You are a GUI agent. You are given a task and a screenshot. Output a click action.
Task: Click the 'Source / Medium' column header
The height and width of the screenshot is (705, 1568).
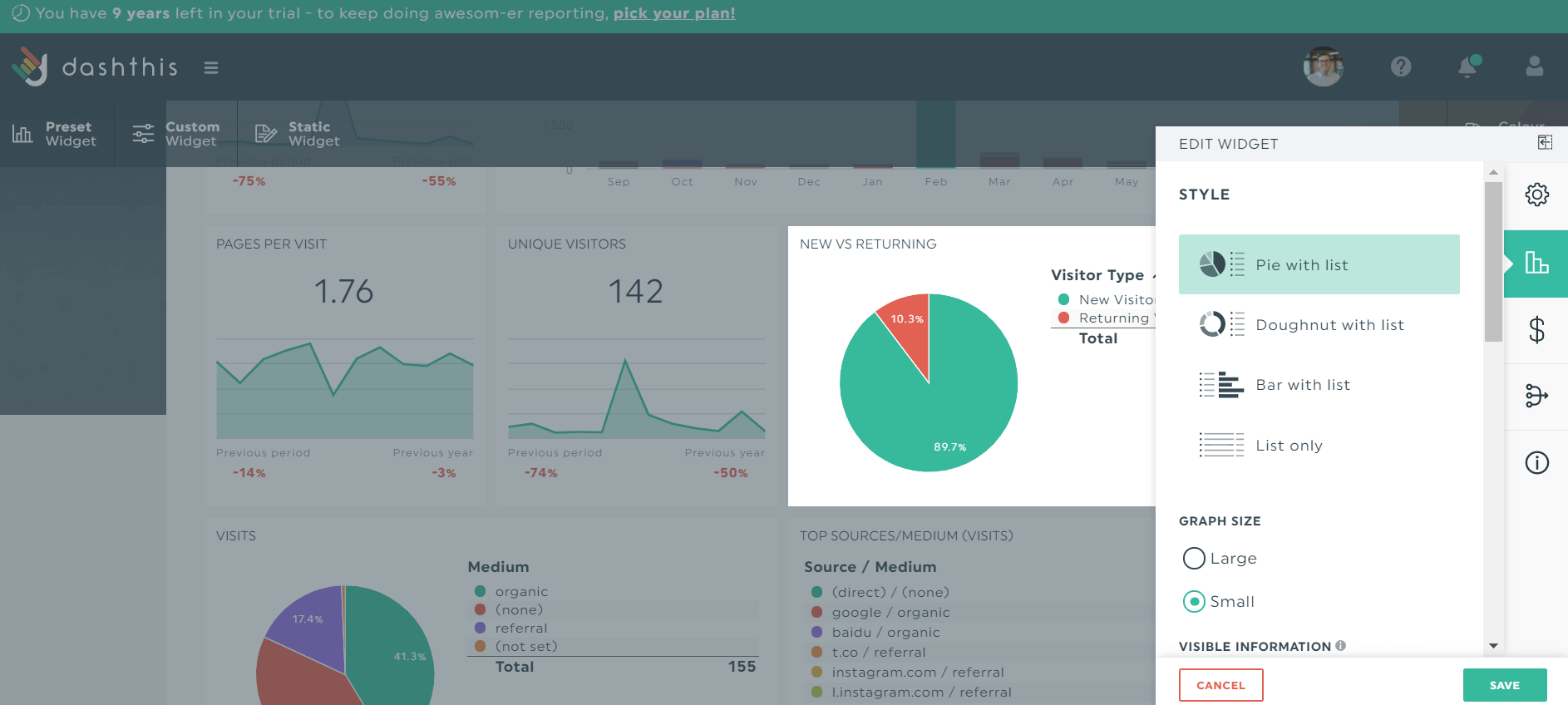870,567
